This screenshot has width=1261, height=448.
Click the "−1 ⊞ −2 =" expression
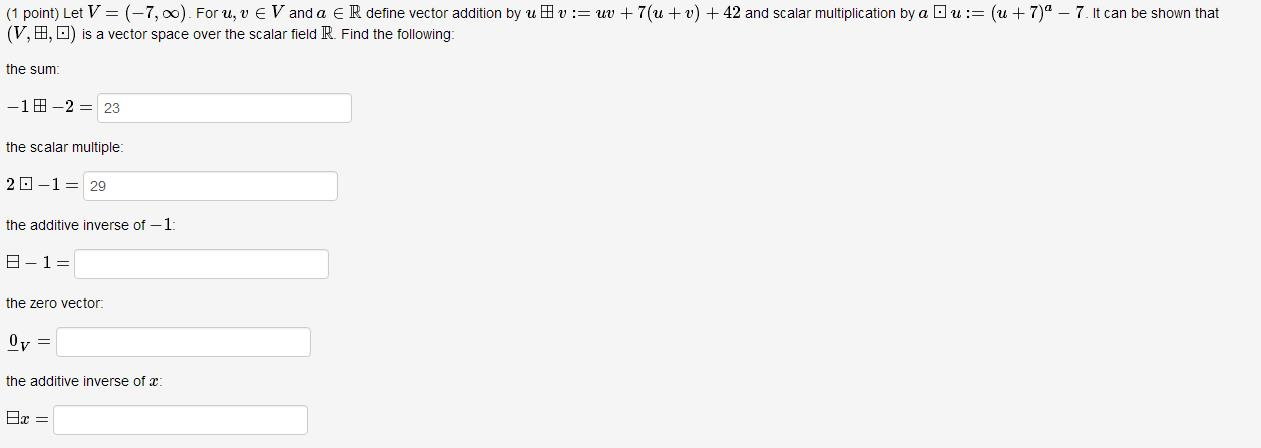coord(49,108)
